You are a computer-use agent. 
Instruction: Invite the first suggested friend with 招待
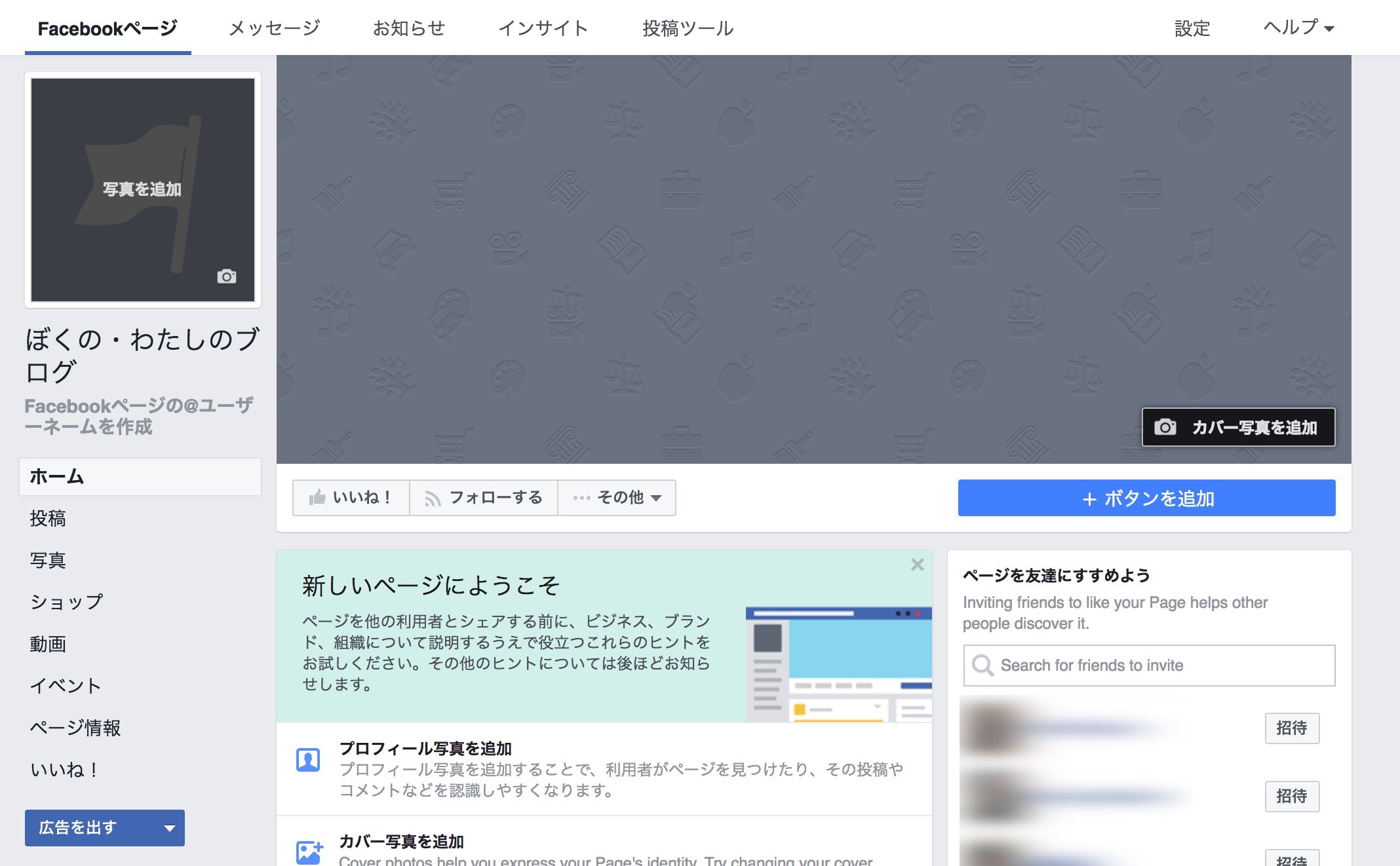click(x=1292, y=728)
